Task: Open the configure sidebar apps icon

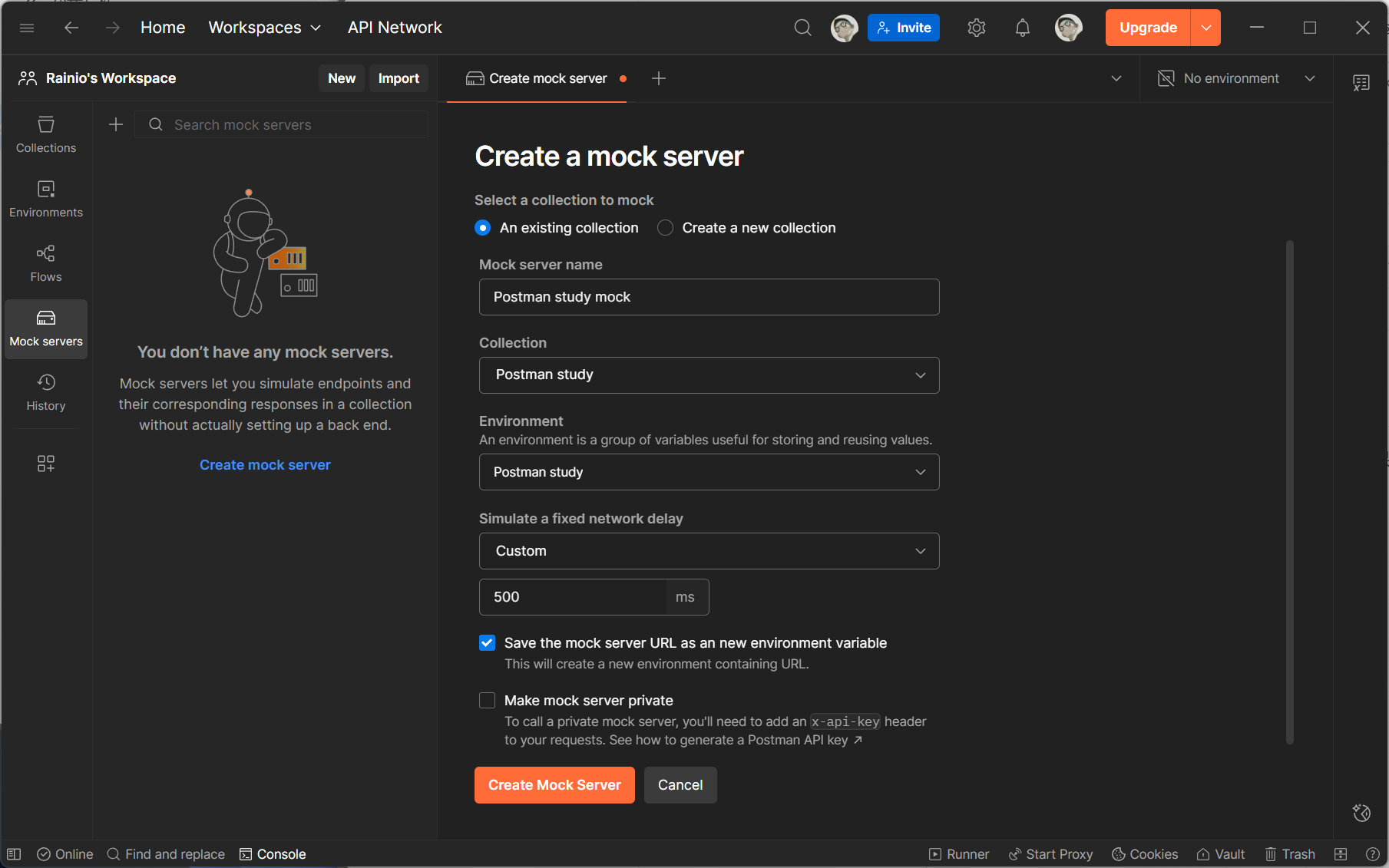Action: (x=46, y=464)
